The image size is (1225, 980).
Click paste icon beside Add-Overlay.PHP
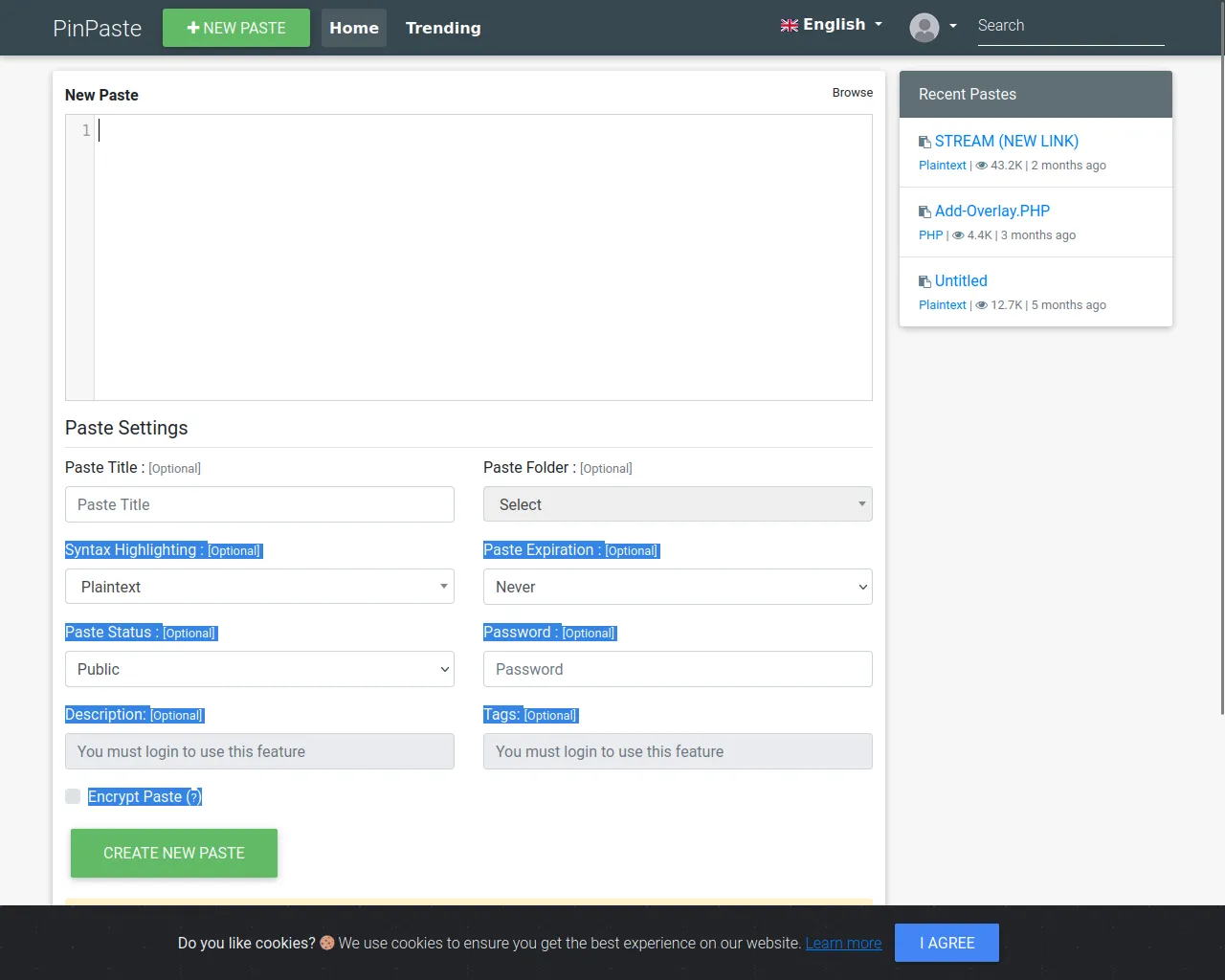(924, 212)
